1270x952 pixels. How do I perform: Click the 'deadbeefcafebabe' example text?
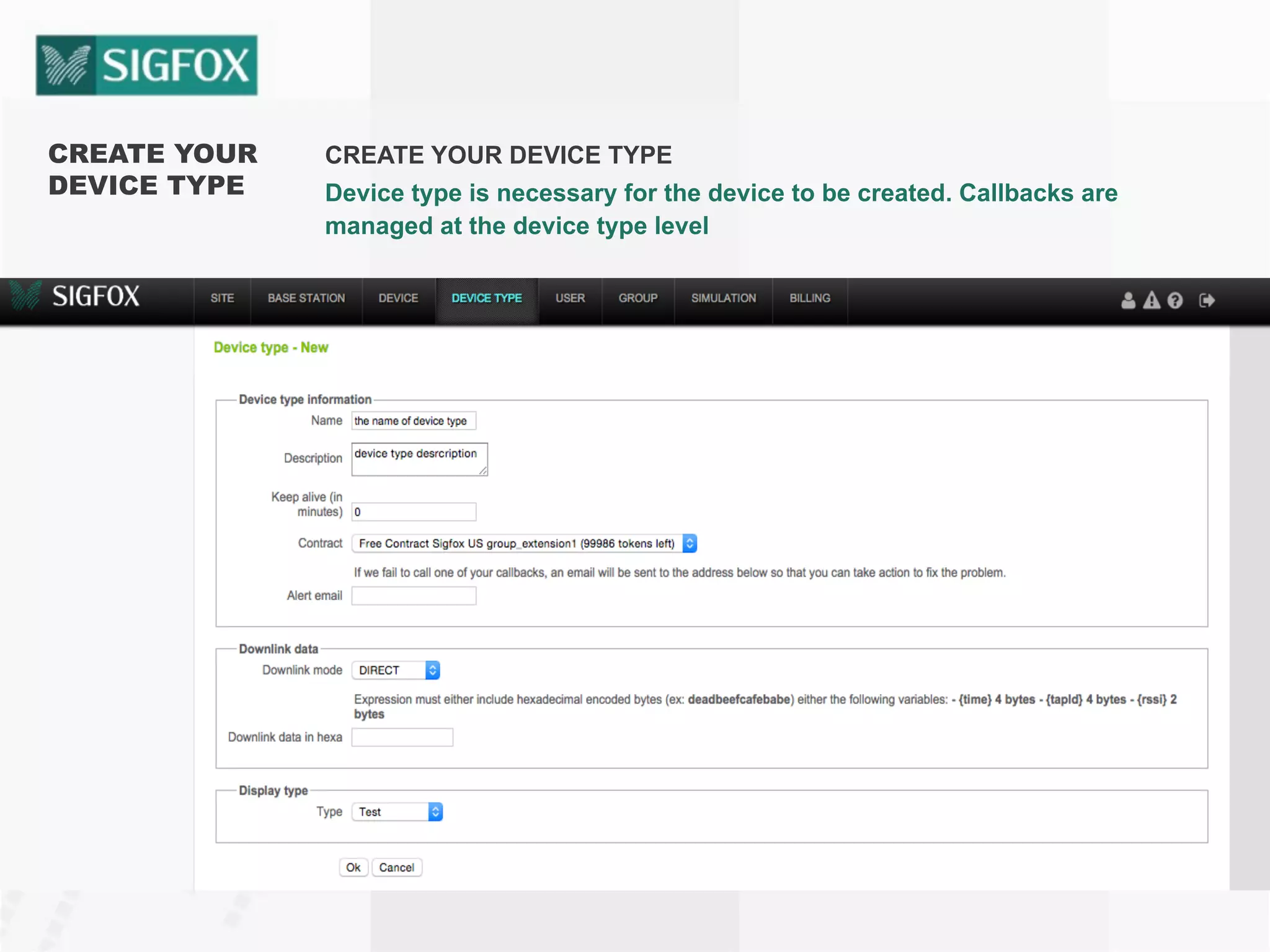[x=739, y=700]
